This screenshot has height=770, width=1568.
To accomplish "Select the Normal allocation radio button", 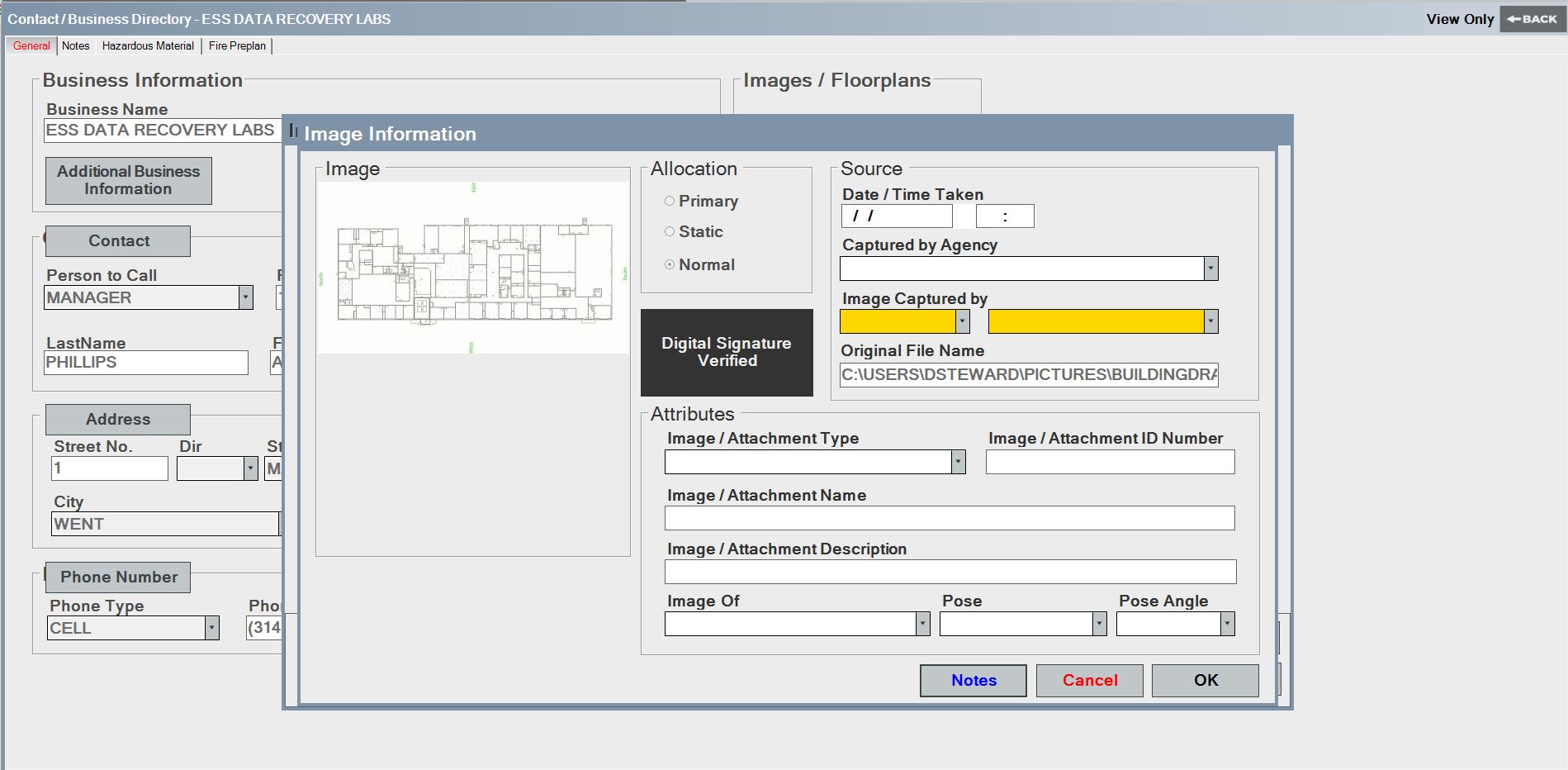I will click(670, 264).
